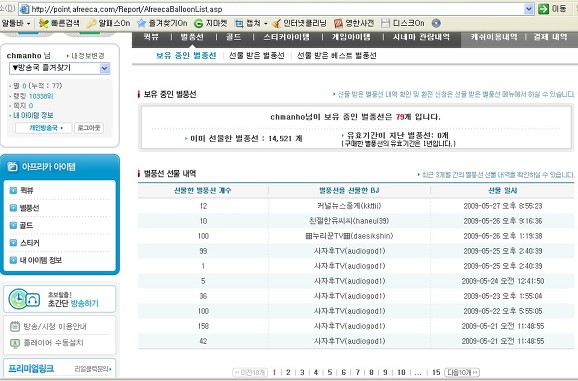Open the 결제 내역 menu tab
The image size is (578, 381).
click(x=550, y=37)
